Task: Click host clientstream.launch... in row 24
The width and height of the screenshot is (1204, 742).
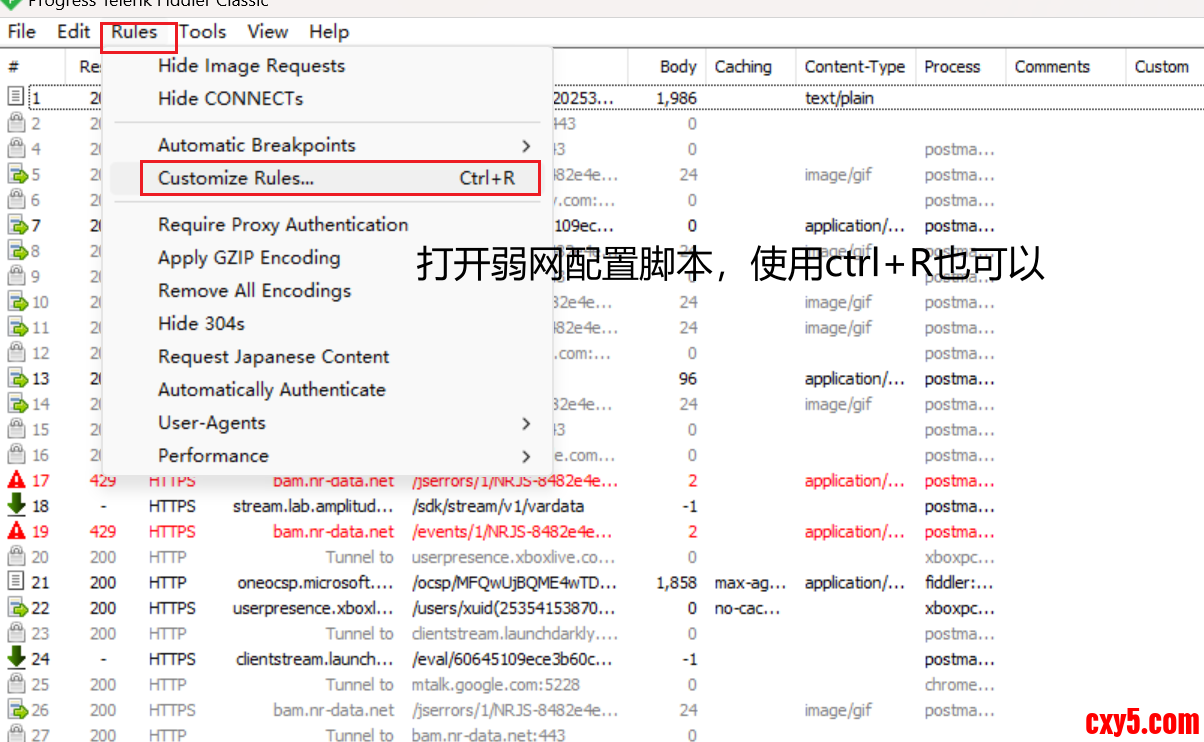Action: point(315,659)
